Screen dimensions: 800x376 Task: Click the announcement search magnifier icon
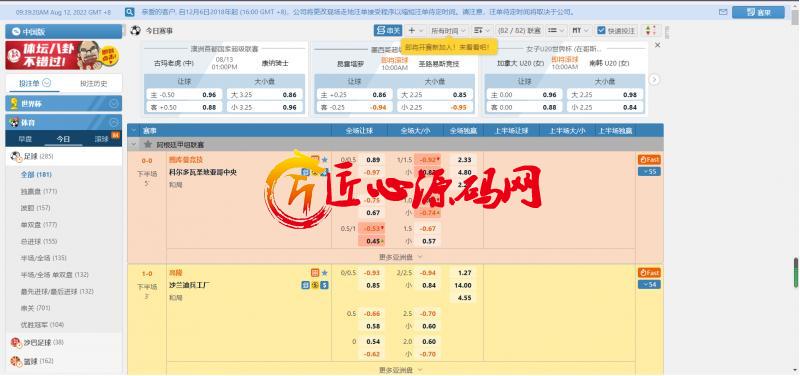tap(130, 12)
